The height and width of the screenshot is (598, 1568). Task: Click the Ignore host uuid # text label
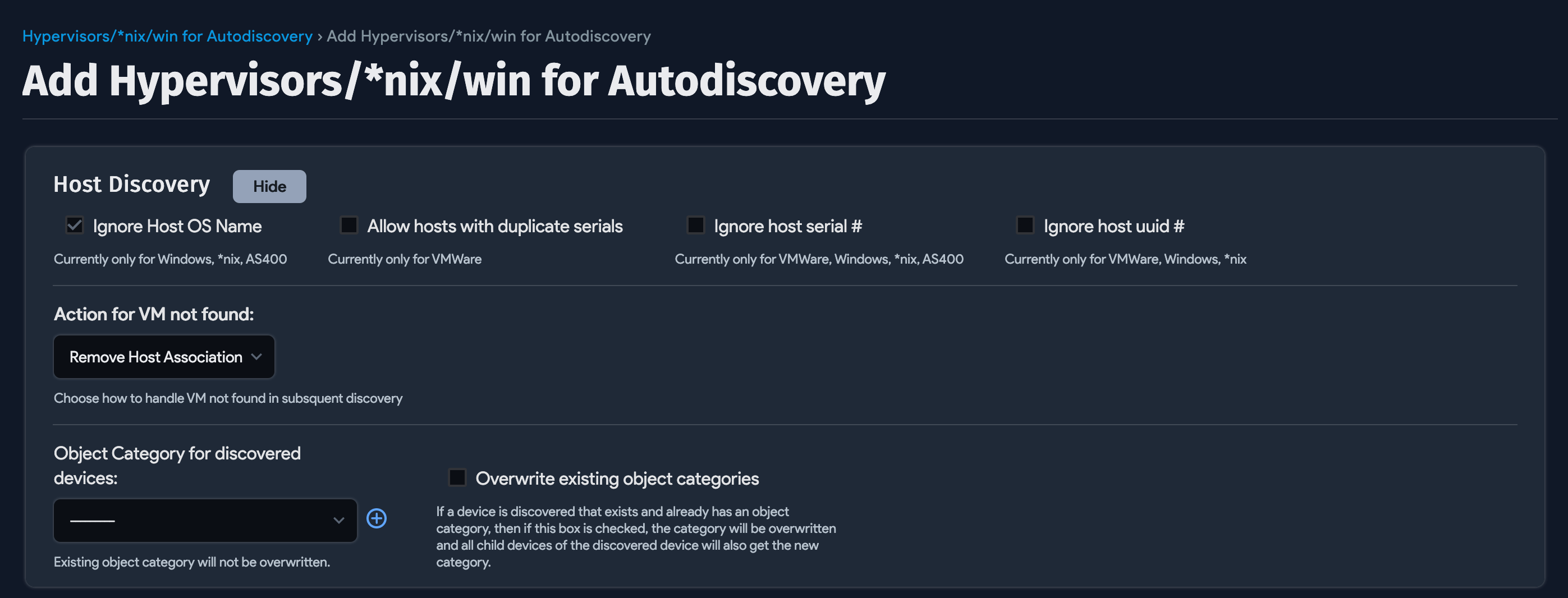(x=1113, y=226)
